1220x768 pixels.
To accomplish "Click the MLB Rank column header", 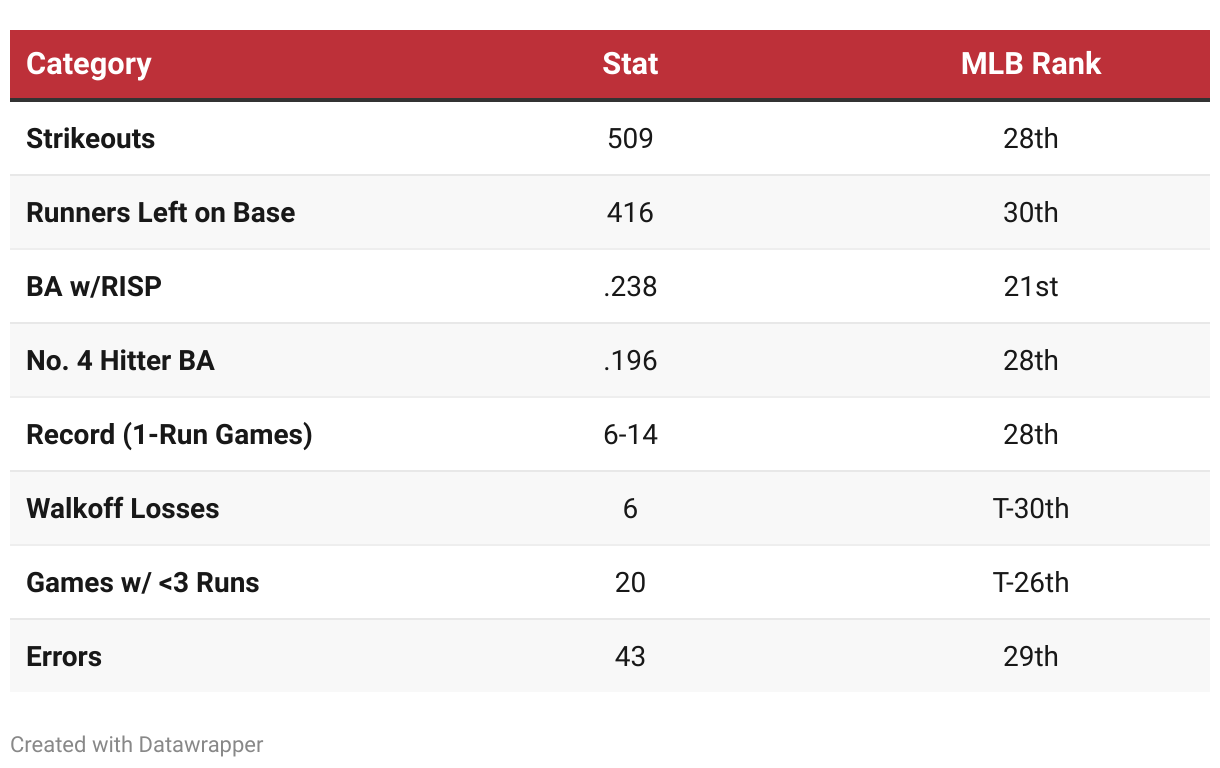I will tap(1030, 64).
